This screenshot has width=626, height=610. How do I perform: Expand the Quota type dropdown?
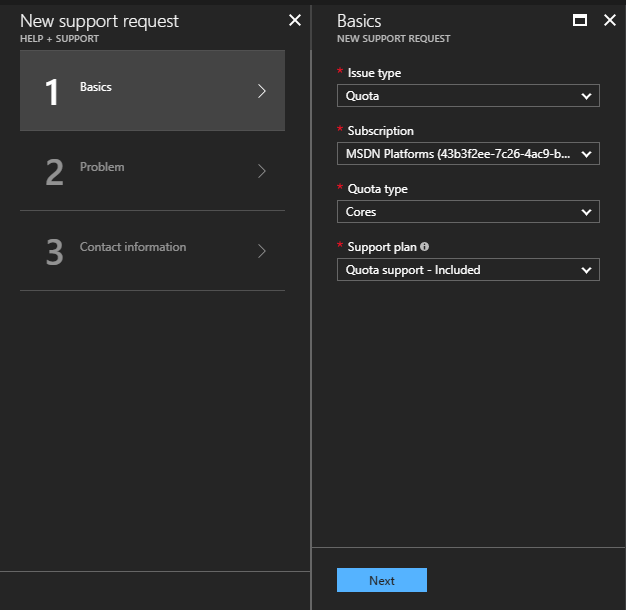(468, 212)
